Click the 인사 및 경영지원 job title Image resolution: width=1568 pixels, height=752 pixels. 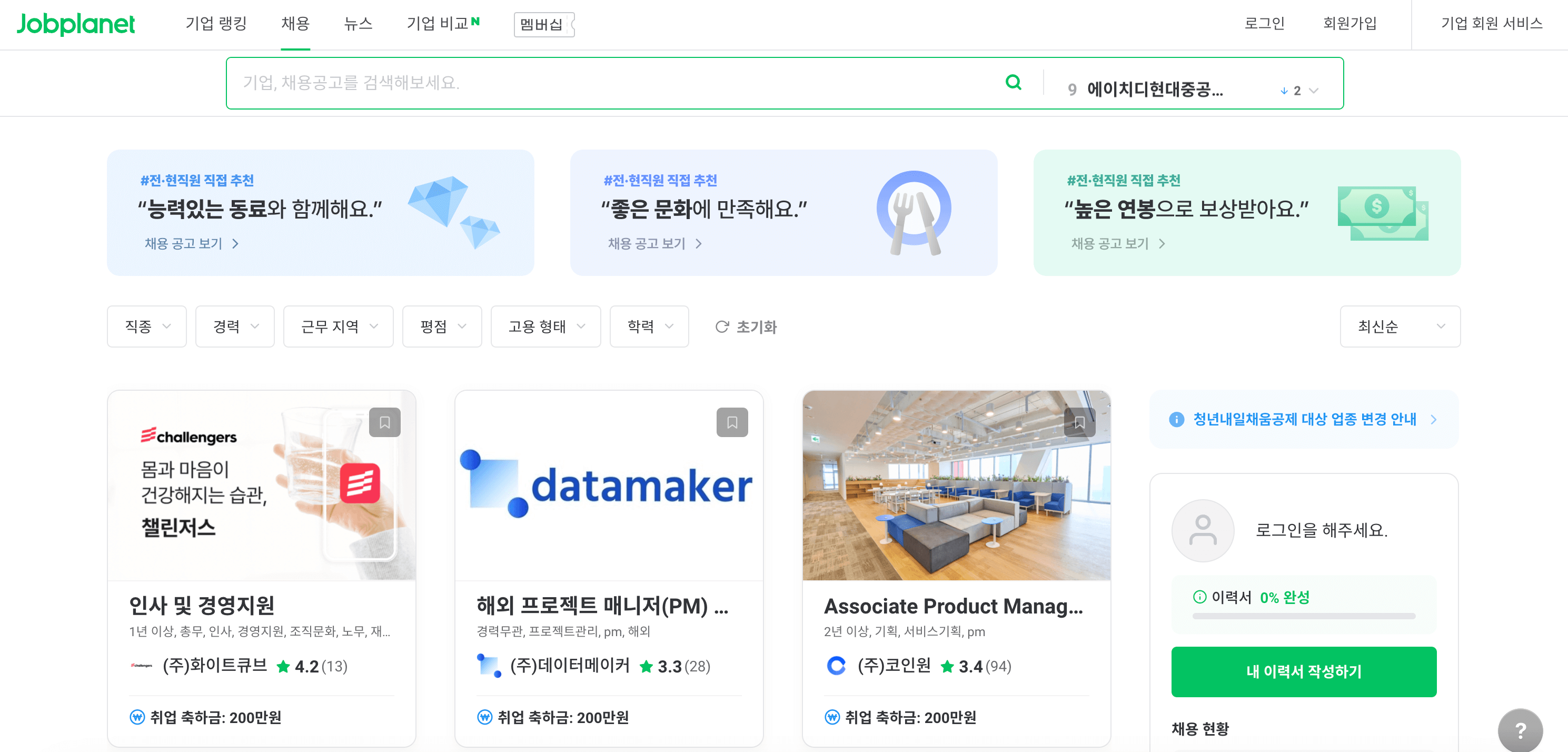click(x=202, y=605)
